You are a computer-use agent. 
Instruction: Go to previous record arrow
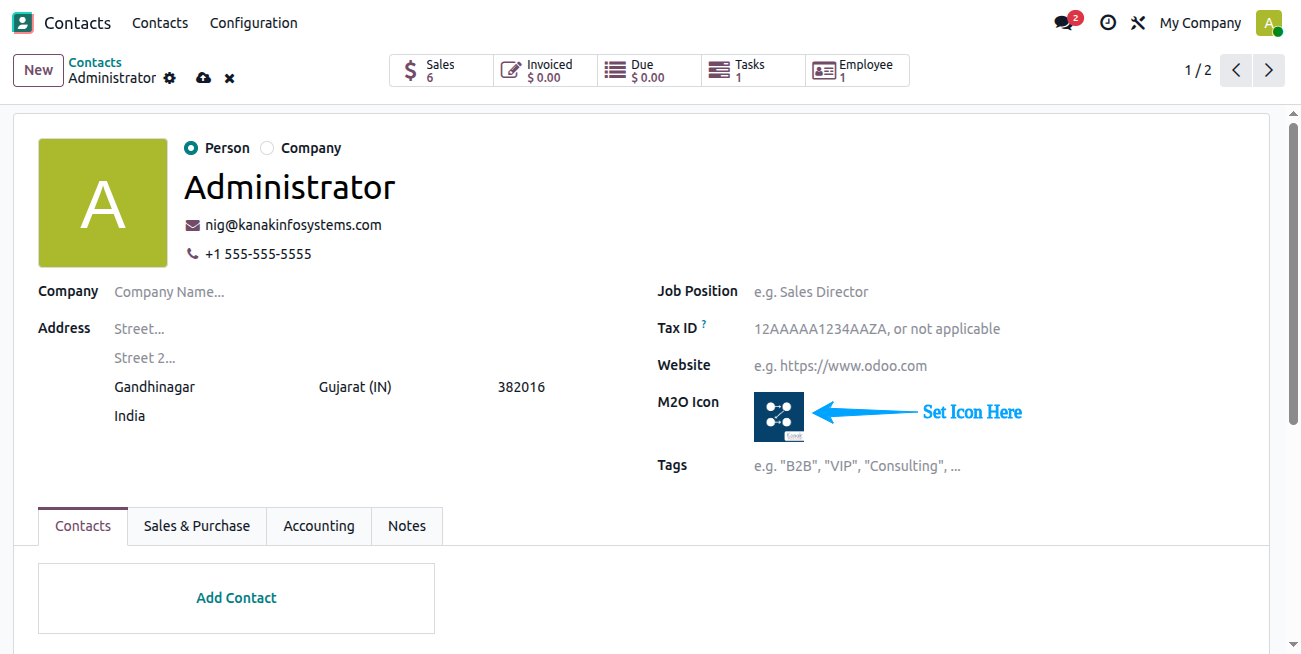tap(1236, 70)
